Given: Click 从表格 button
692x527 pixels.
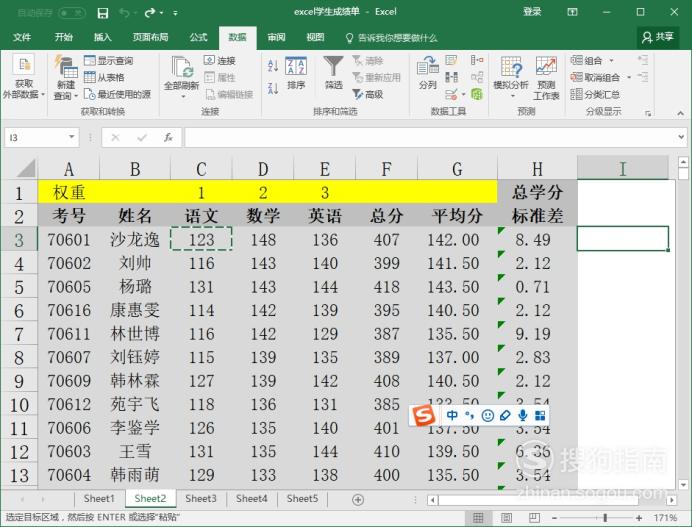Looking at the screenshot, I should (x=104, y=77).
